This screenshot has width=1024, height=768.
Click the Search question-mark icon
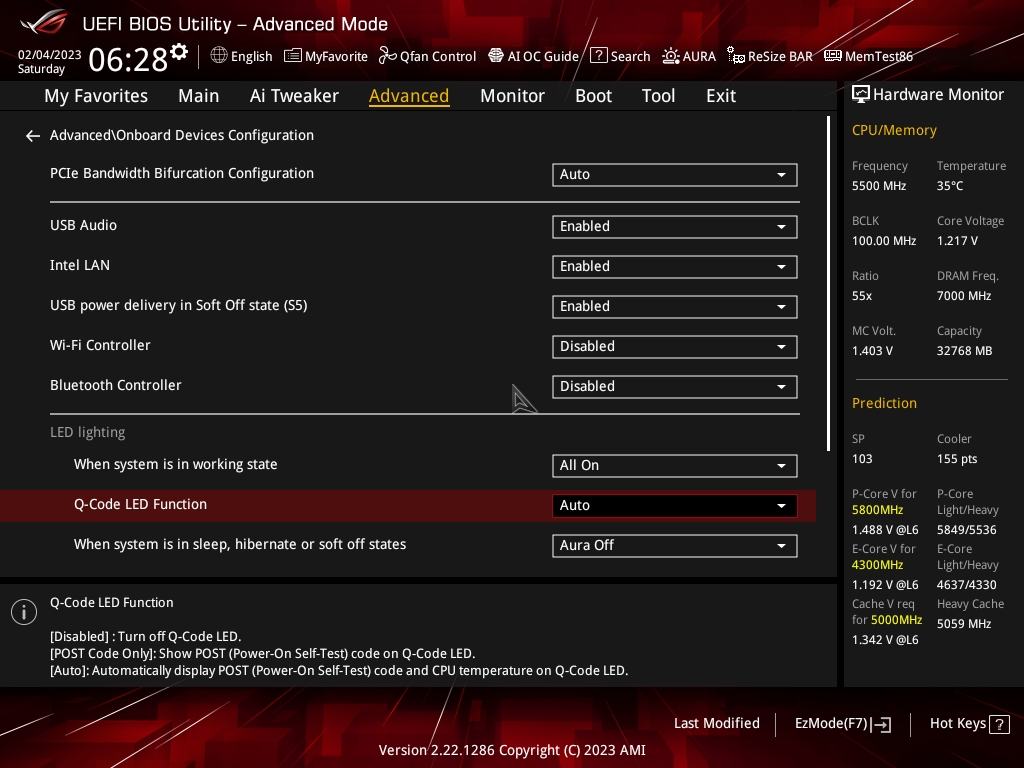point(598,56)
